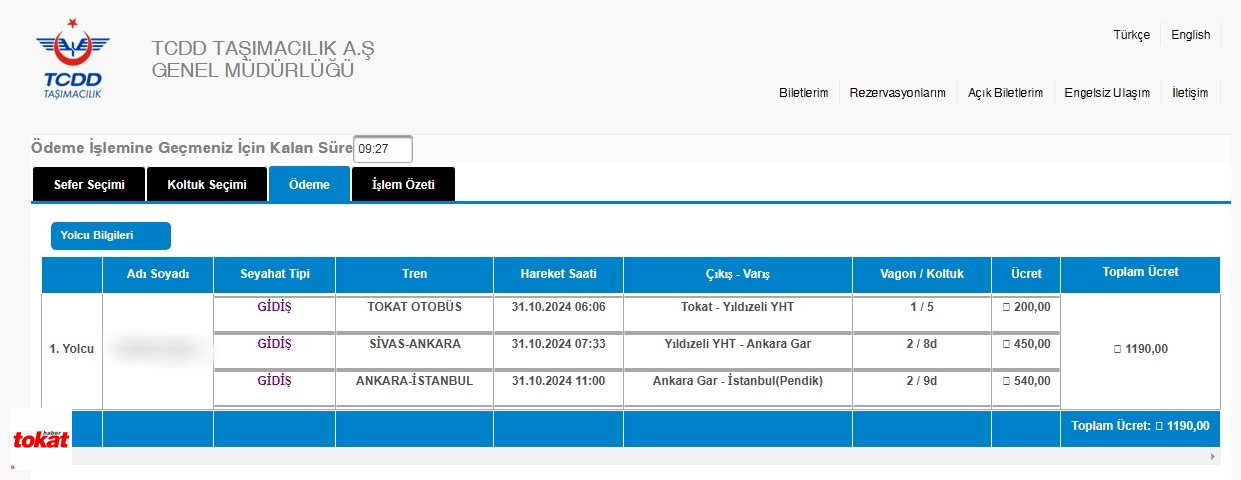Click seat value 1 / 5

922,307
